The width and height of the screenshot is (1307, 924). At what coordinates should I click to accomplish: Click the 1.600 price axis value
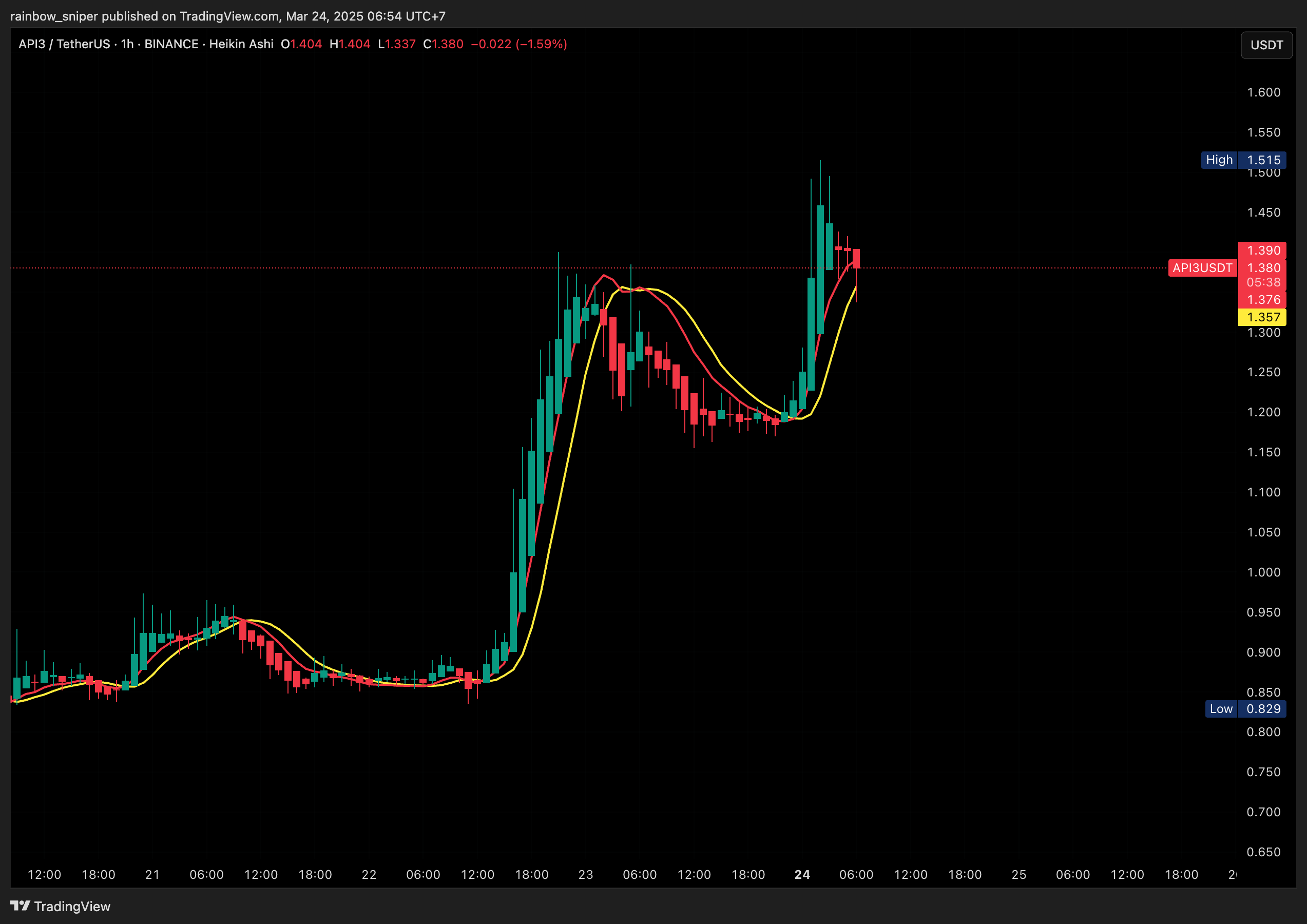1263,92
